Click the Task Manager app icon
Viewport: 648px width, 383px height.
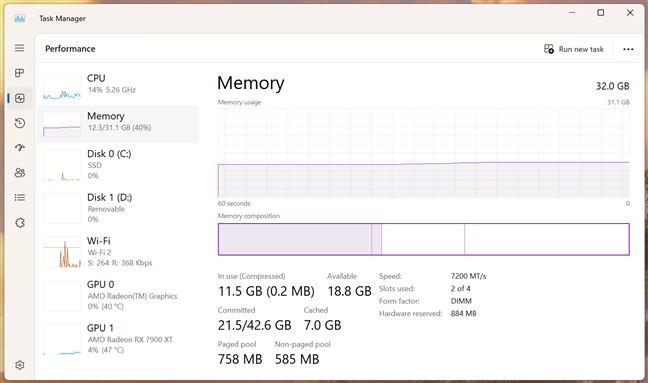click(19, 18)
